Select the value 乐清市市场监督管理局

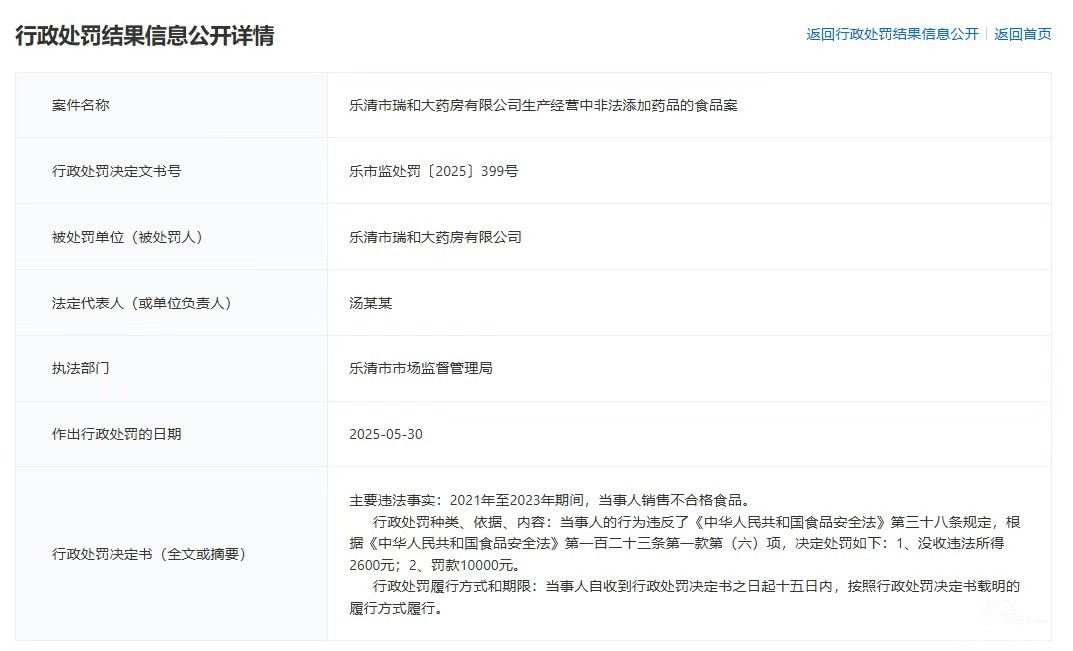(x=421, y=368)
